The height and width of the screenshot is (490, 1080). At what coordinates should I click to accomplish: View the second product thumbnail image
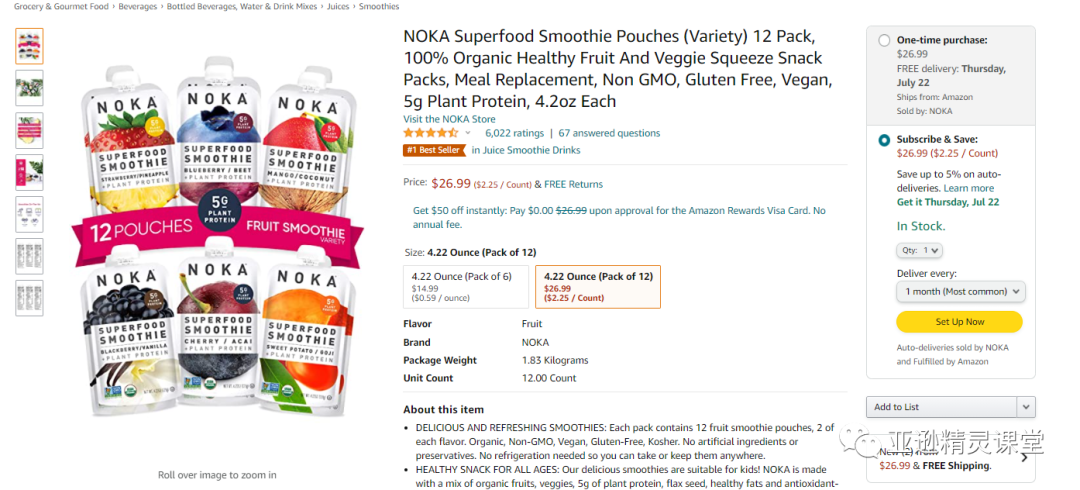click(x=29, y=88)
